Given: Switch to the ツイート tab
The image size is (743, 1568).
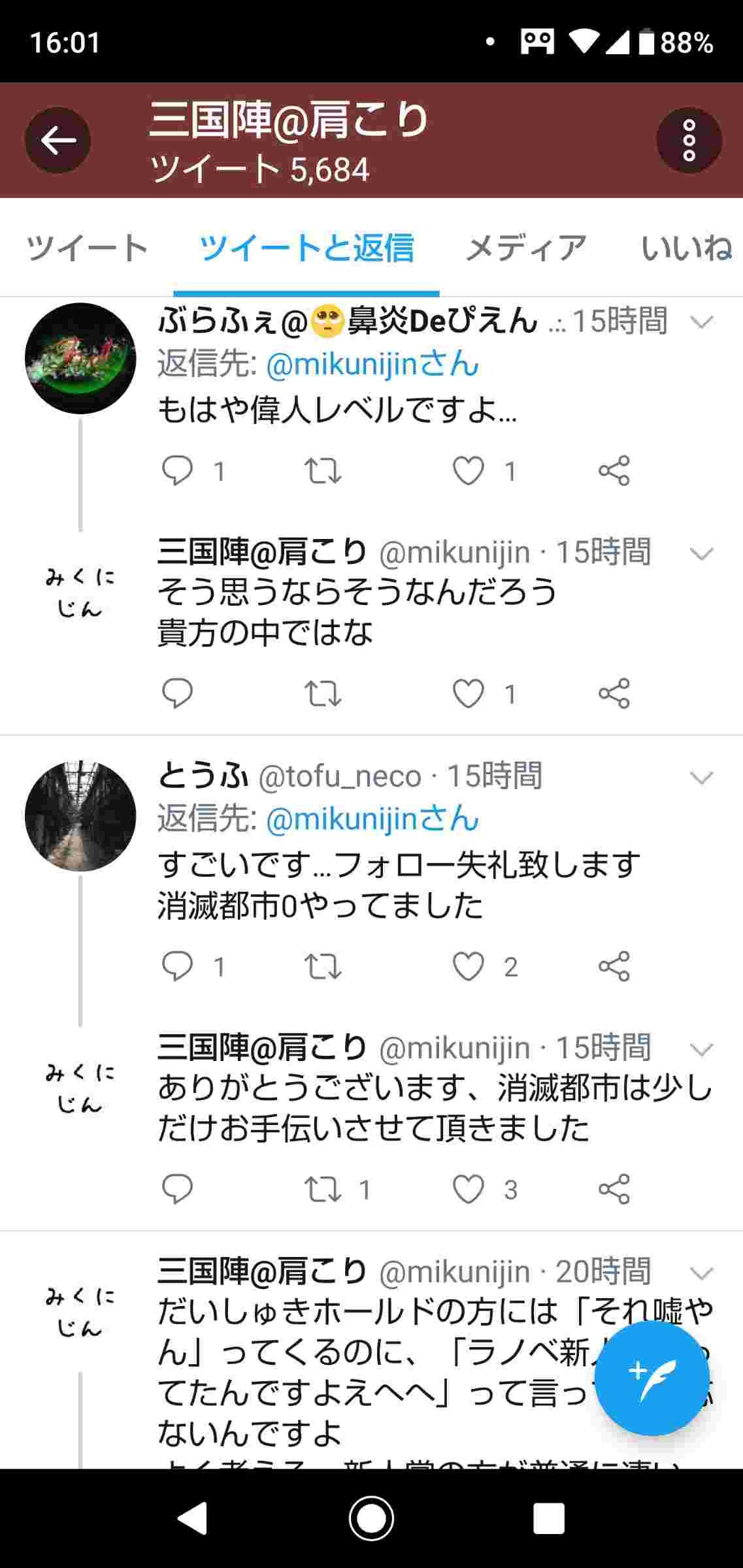Looking at the screenshot, I should 87,248.
